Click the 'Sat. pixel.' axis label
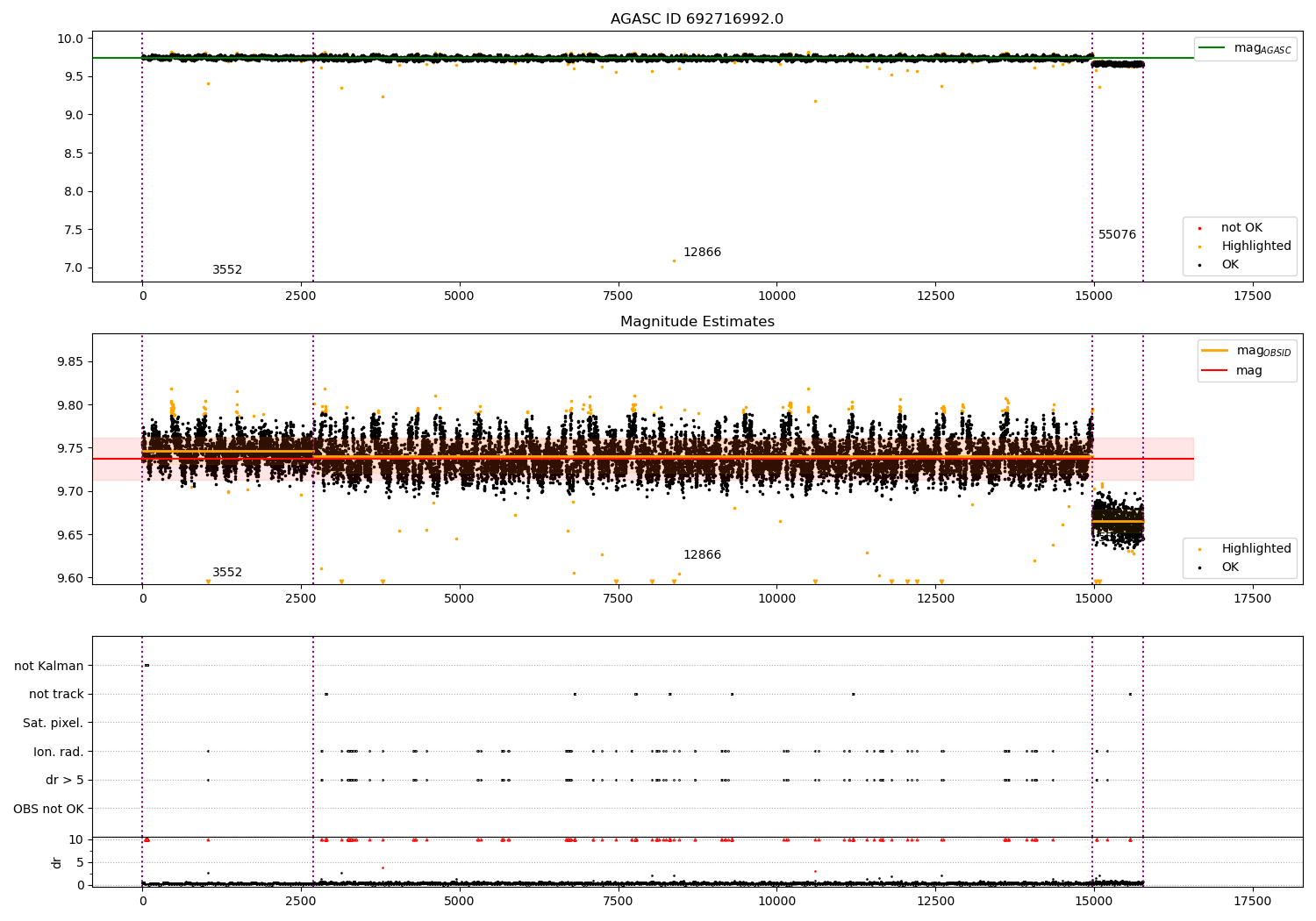This screenshot has width=1316, height=921. [x=54, y=723]
